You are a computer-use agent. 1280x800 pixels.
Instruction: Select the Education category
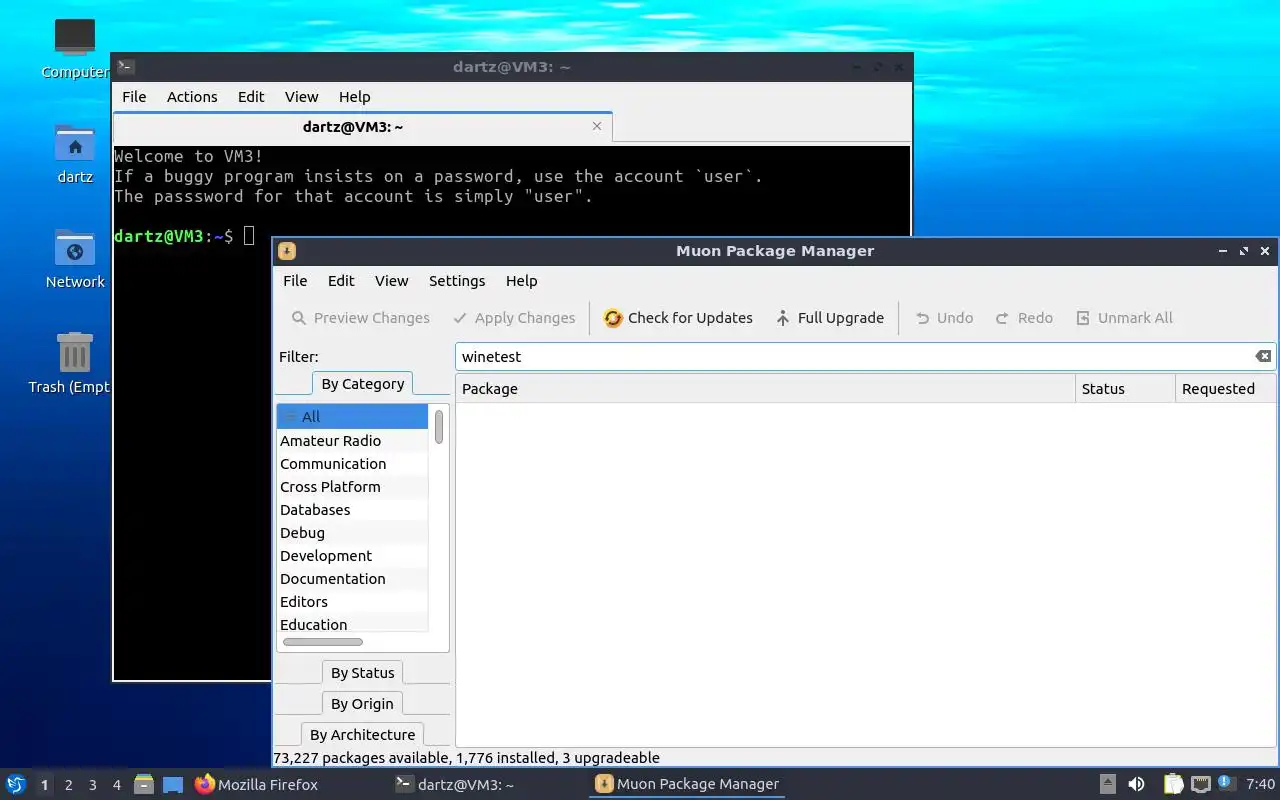coord(352,625)
